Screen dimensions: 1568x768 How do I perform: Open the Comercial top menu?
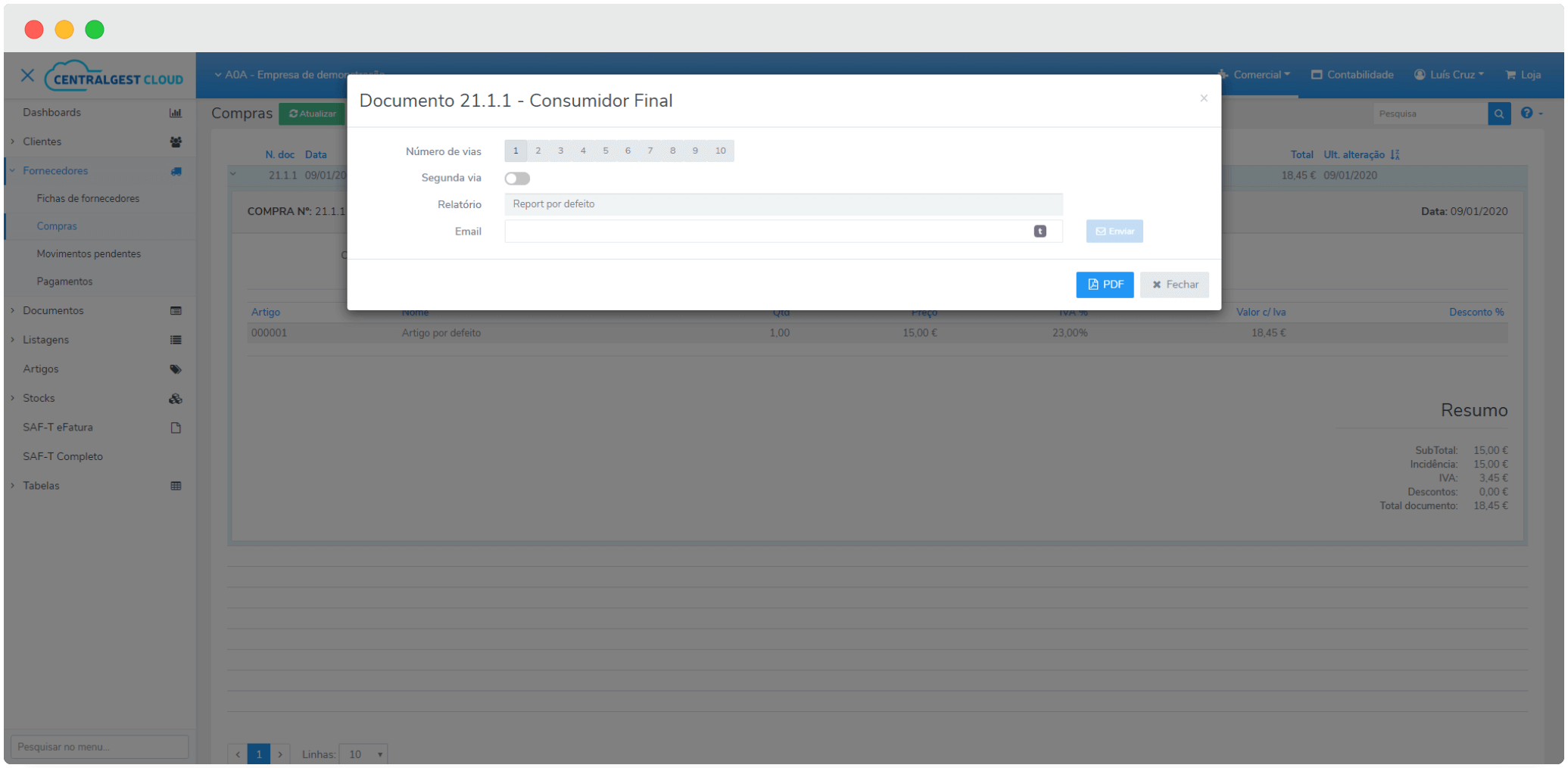click(x=1254, y=74)
